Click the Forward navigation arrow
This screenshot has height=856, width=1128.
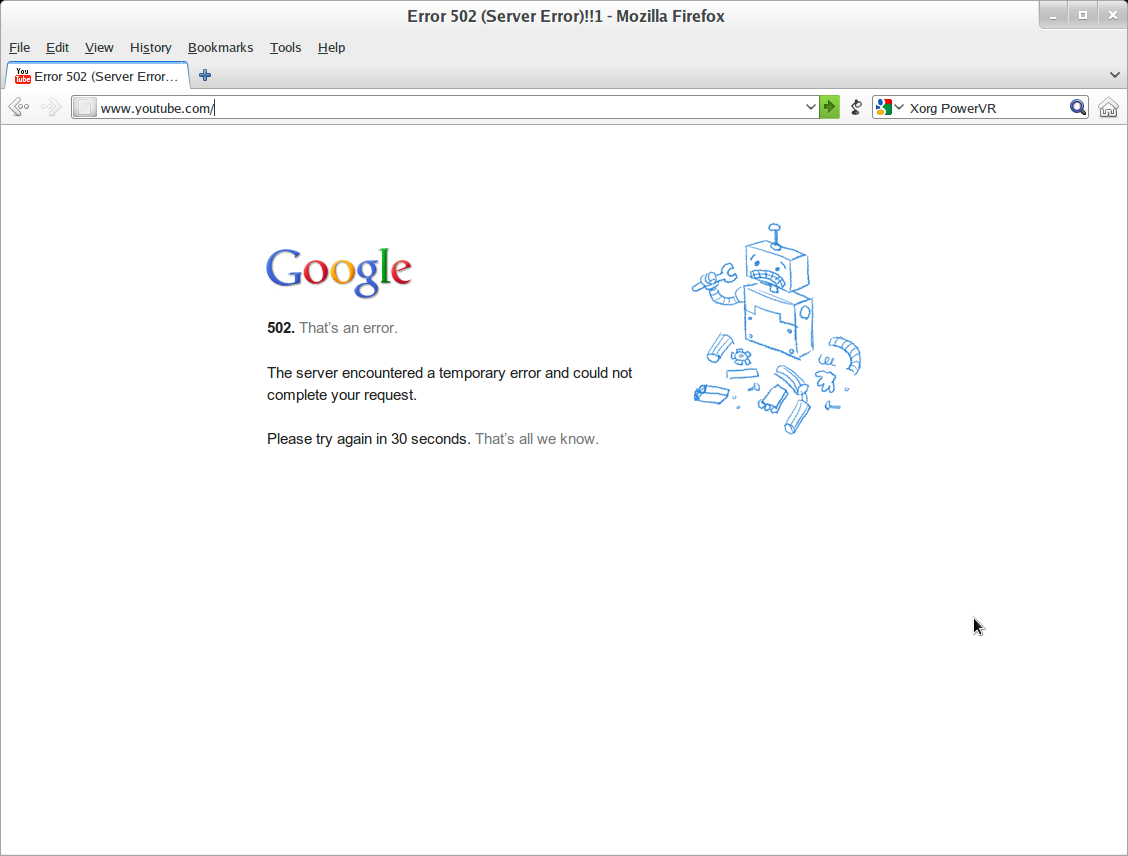pyautogui.click(x=50, y=108)
